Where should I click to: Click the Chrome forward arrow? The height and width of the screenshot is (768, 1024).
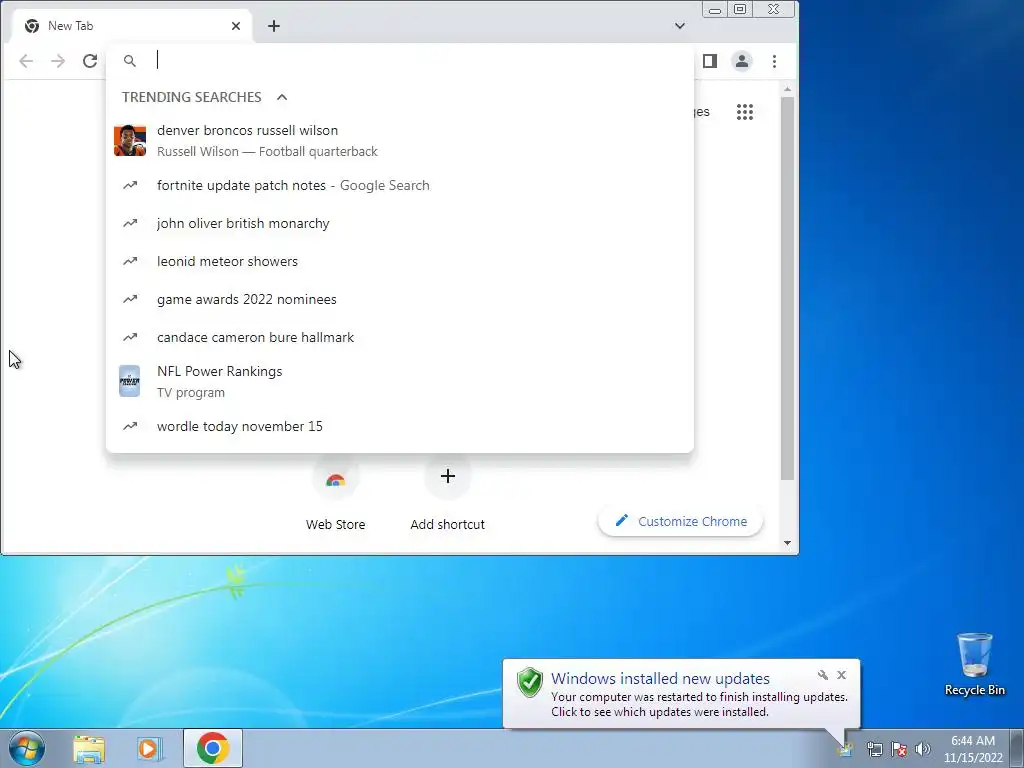(x=58, y=61)
